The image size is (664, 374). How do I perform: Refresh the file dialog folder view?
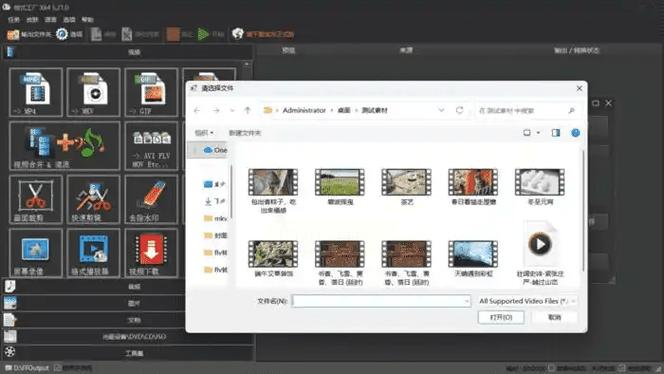[x=459, y=110]
